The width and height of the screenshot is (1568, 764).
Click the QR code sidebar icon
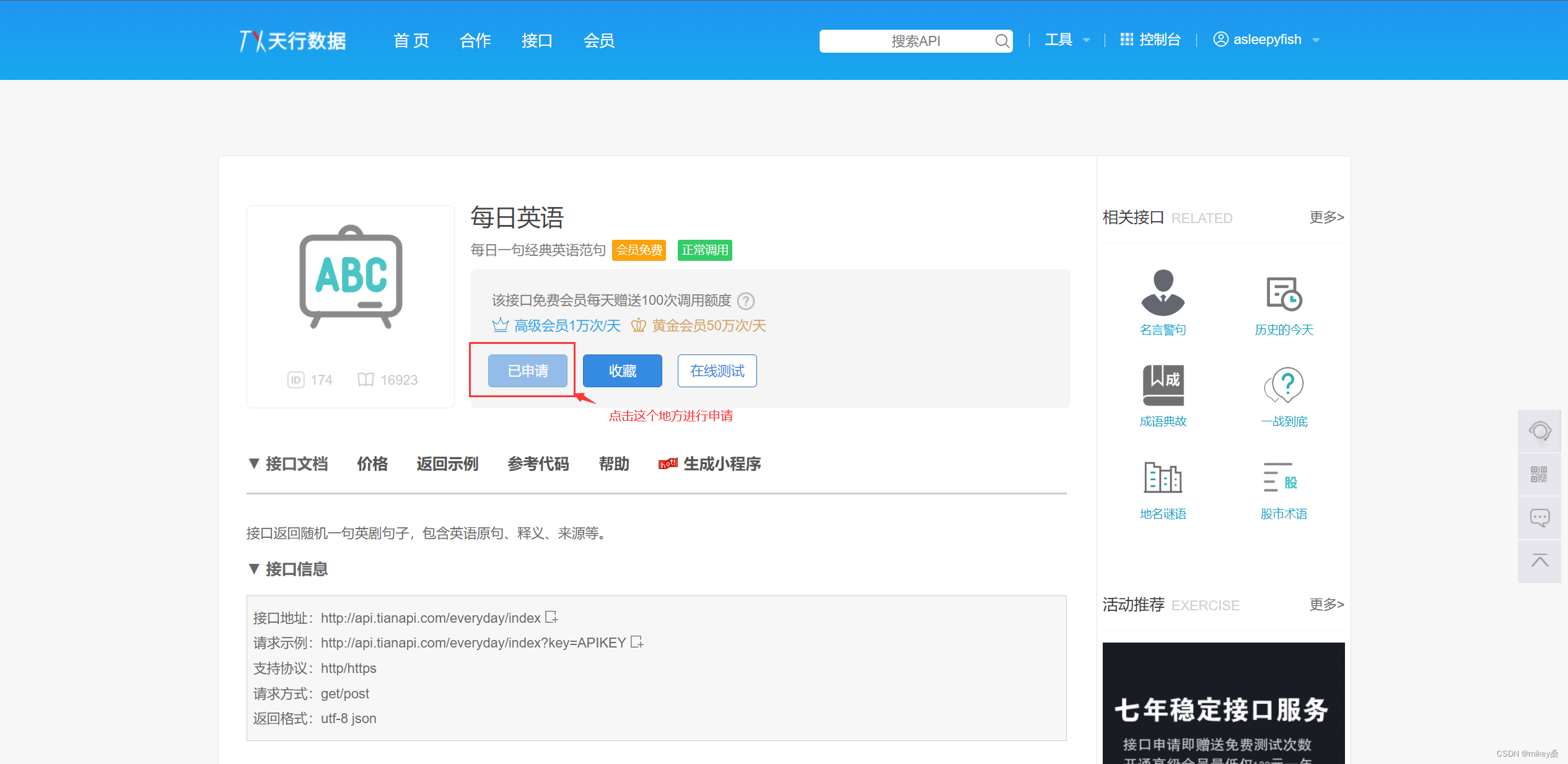[1540, 474]
